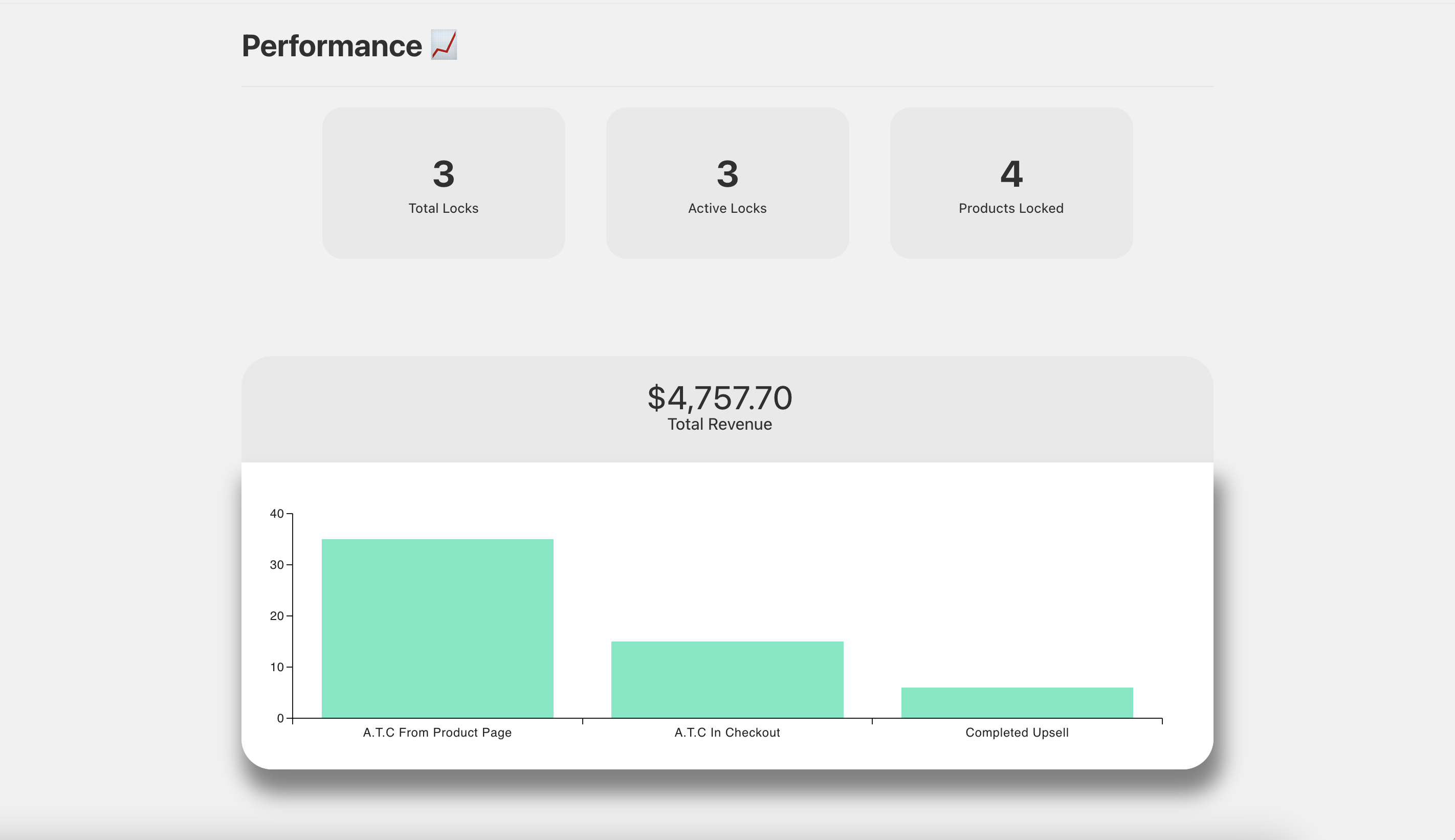Viewport: 1455px width, 840px height.
Task: Click the 0 tick on y-axis
Action: [x=280, y=718]
